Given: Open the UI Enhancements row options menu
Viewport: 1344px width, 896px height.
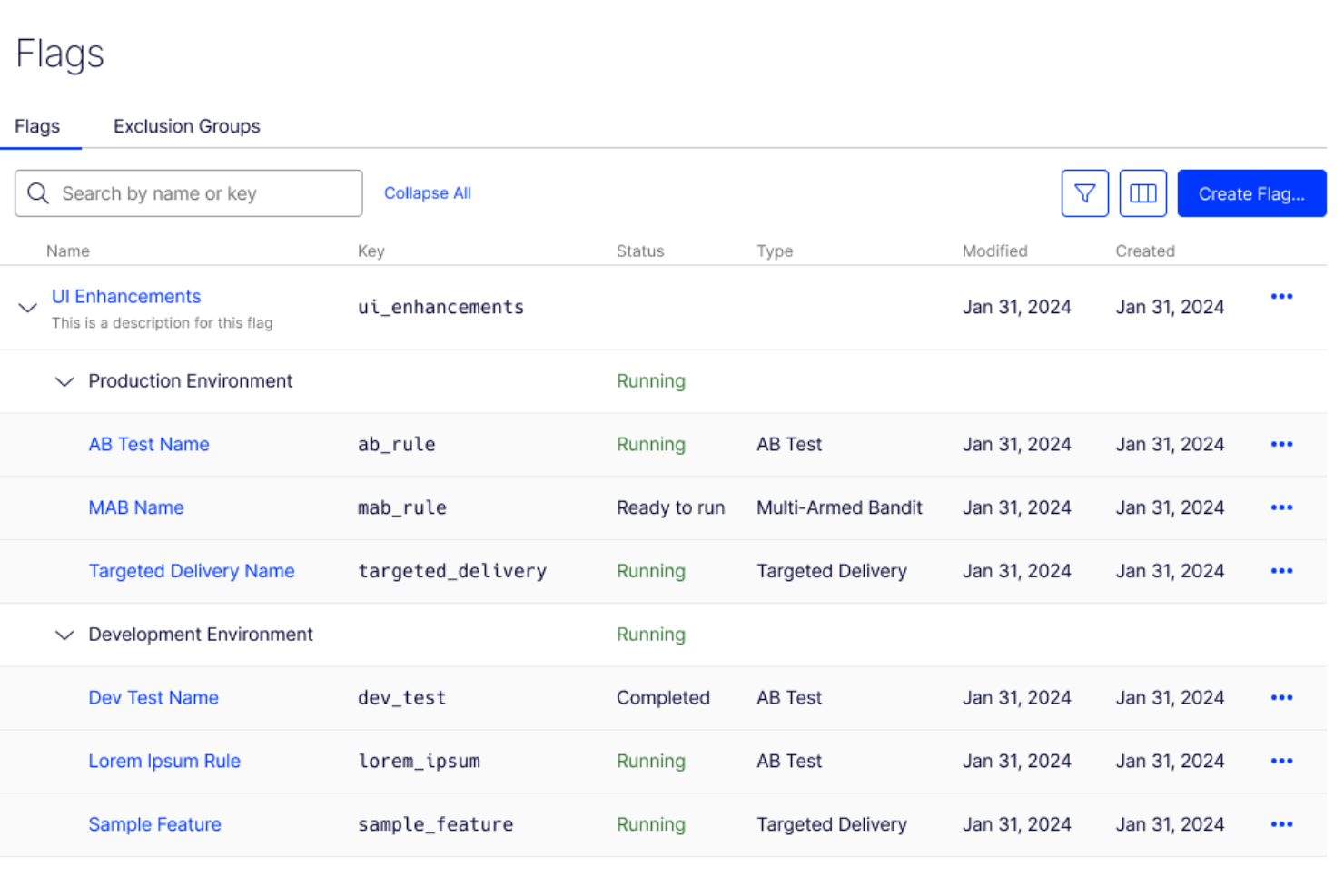Looking at the screenshot, I should click(1281, 296).
